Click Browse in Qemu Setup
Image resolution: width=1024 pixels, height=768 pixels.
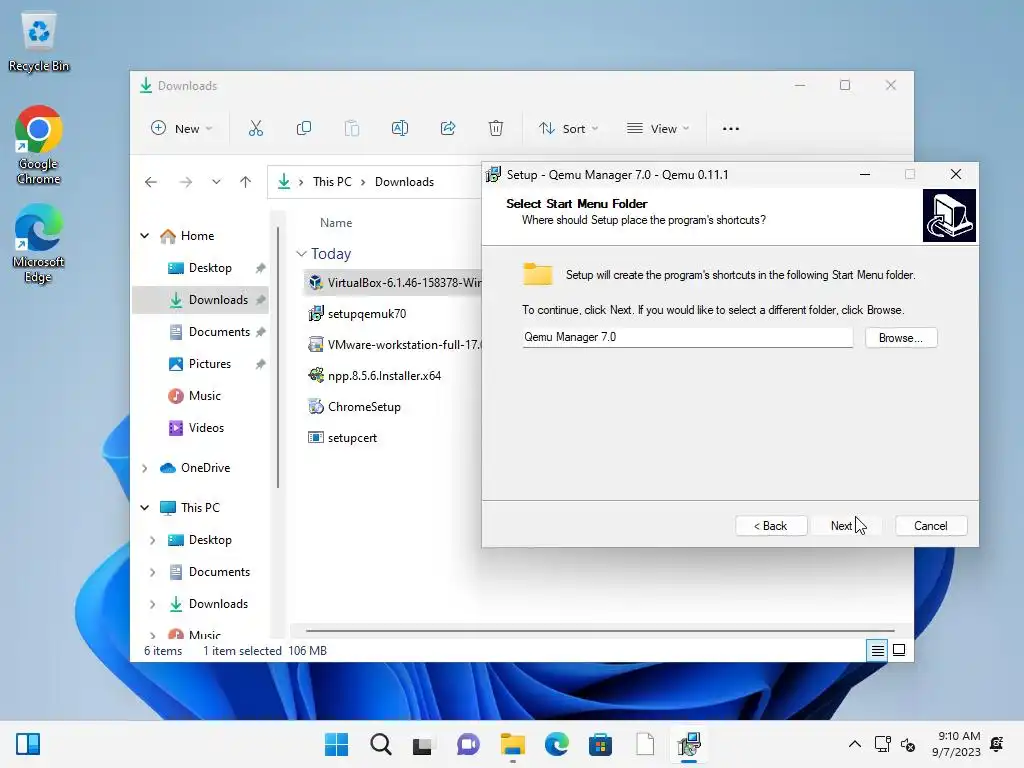pos(901,338)
